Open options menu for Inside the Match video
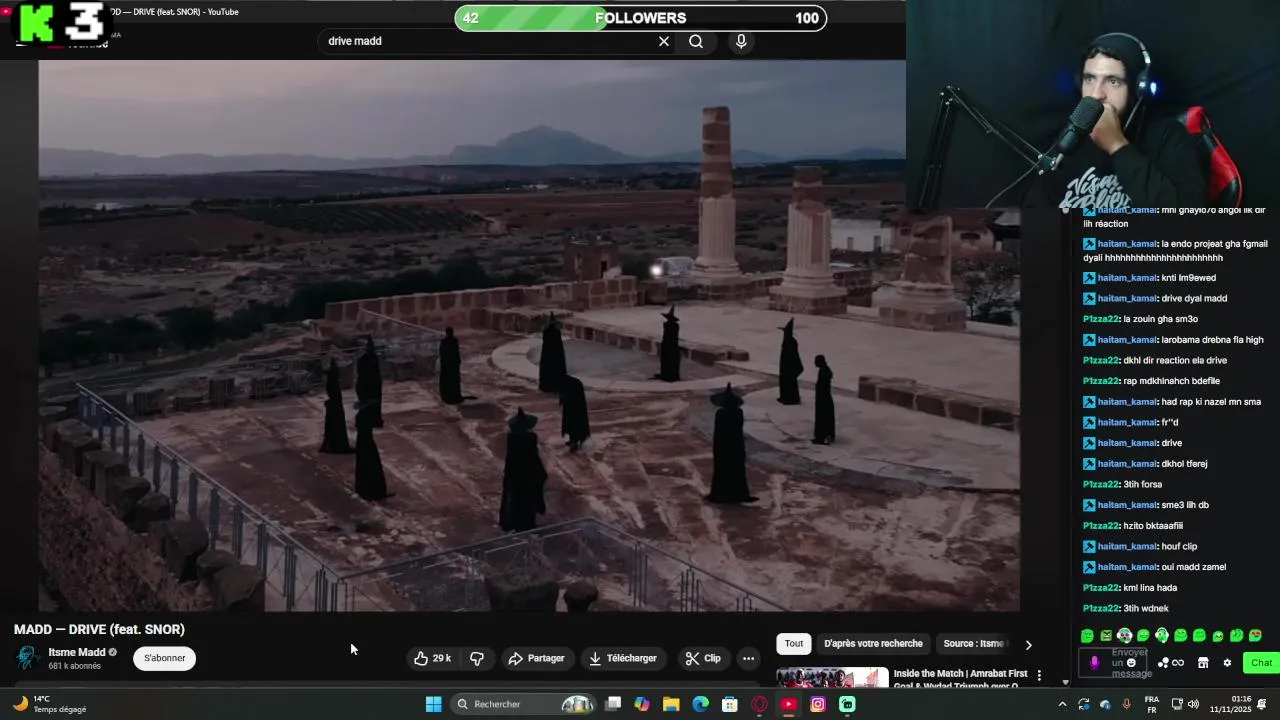 pos(1039,676)
